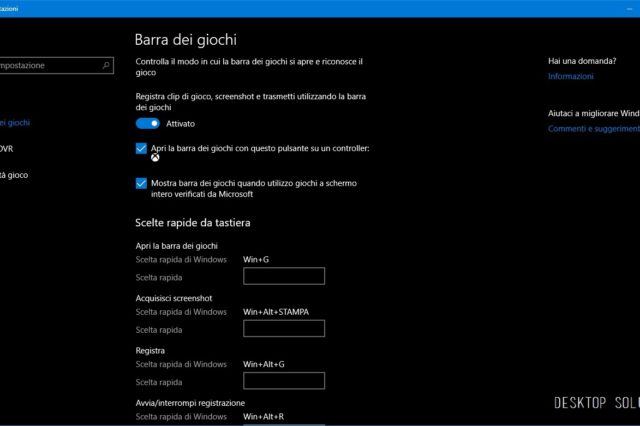
Task: Click shortcut field under 'Registra'
Action: pyautogui.click(x=284, y=381)
